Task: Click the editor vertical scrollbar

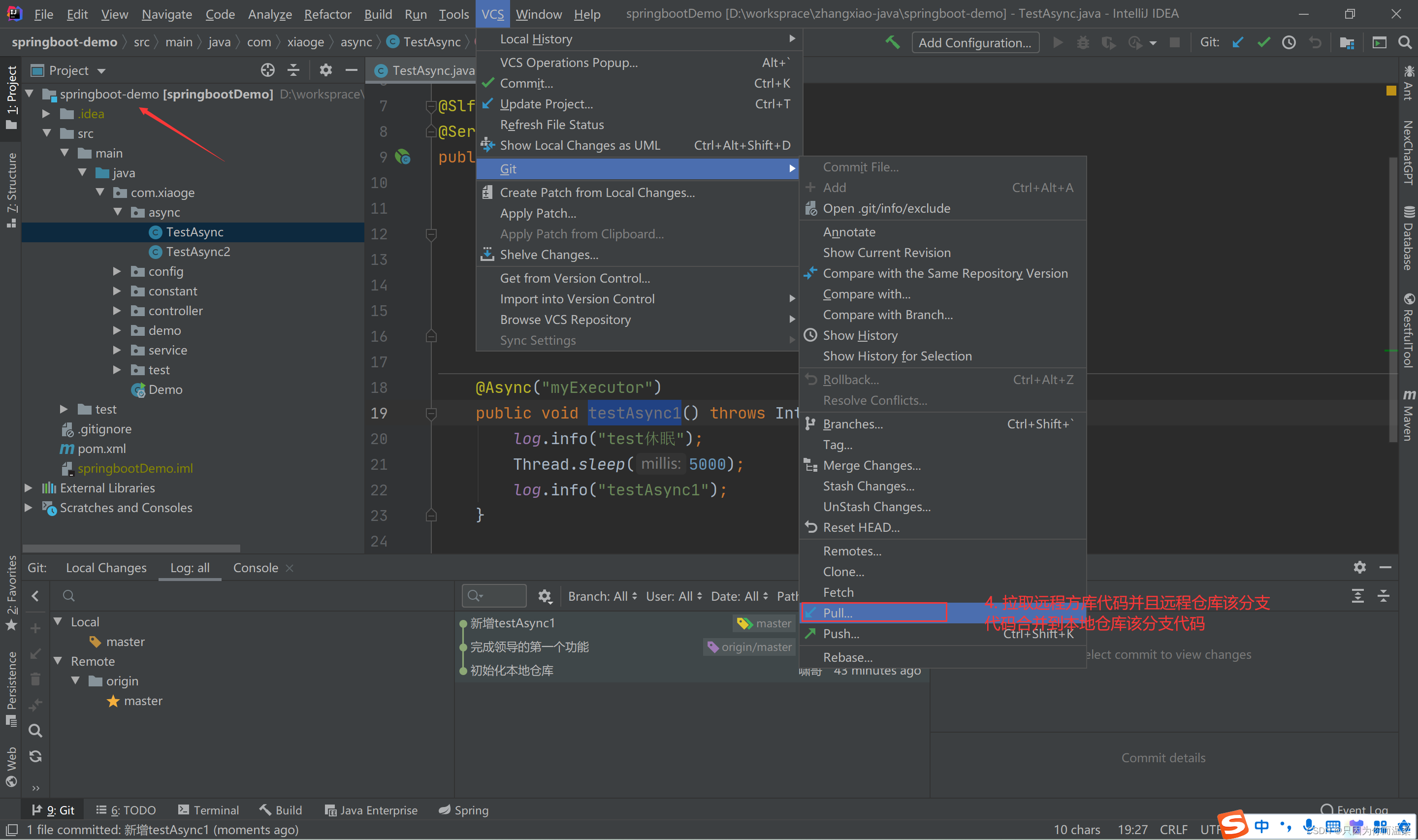Action: (1392, 300)
